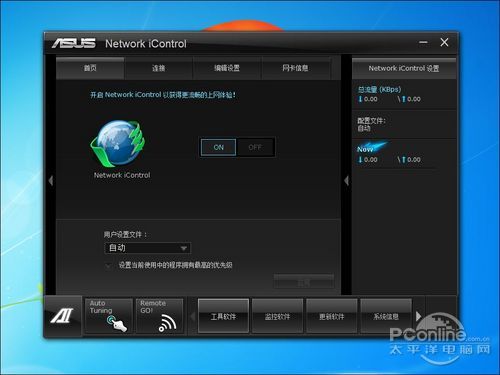
Task: Switch to the 连接 tab
Action: 159,68
